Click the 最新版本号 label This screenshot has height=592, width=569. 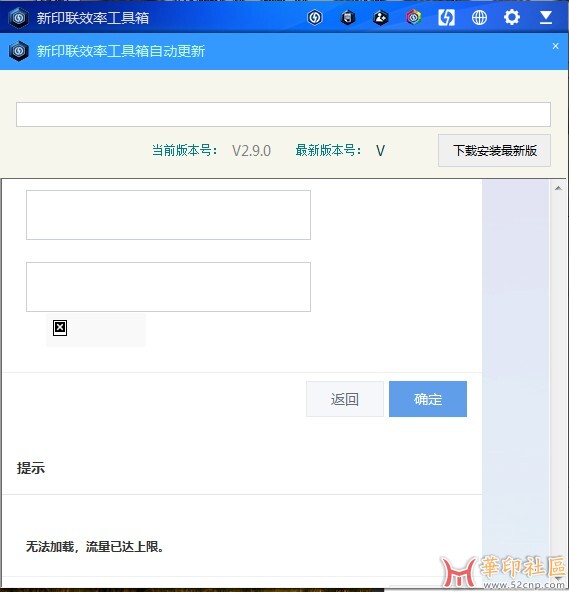point(328,150)
